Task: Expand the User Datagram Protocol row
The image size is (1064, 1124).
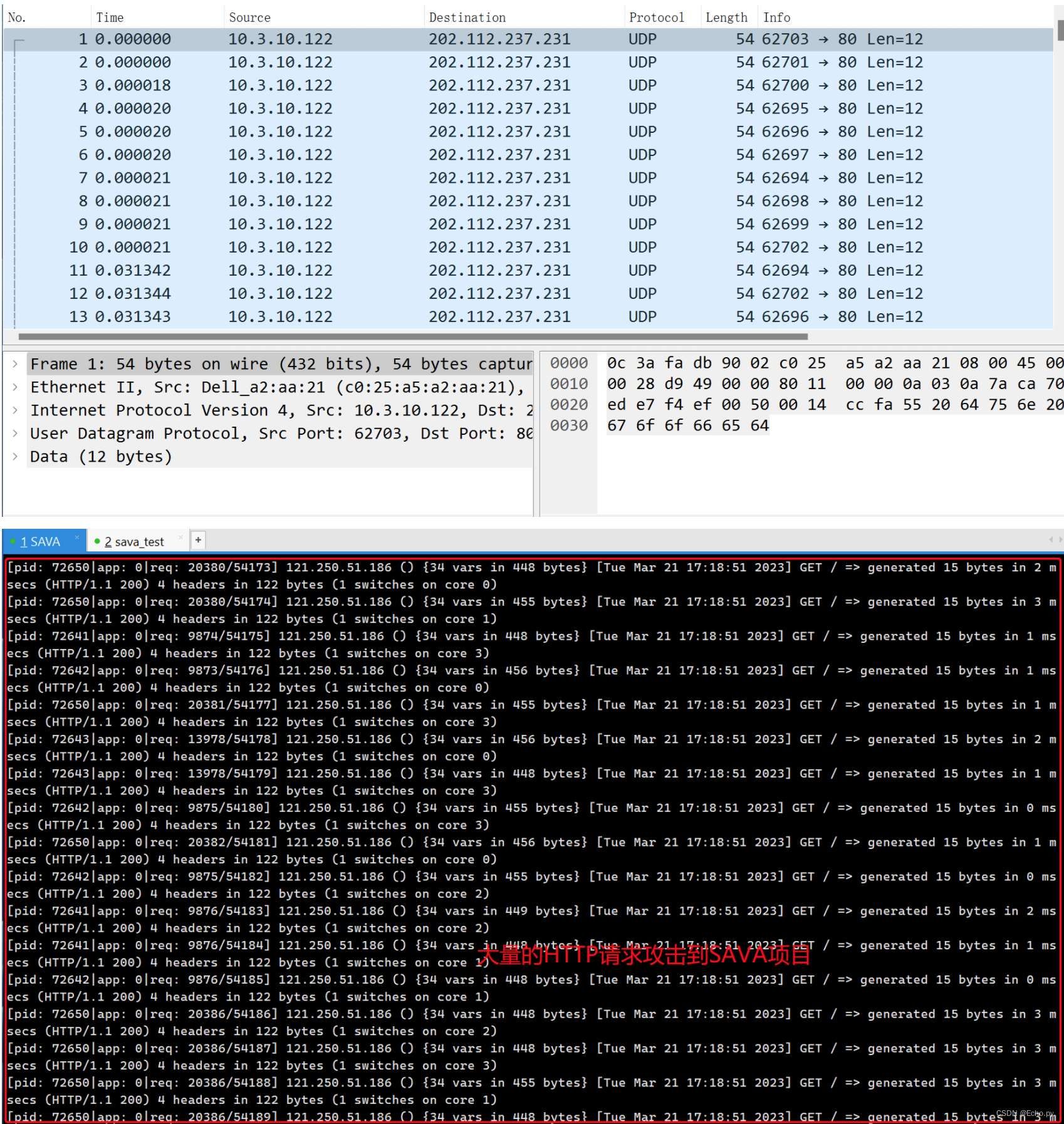Action: click(x=14, y=434)
